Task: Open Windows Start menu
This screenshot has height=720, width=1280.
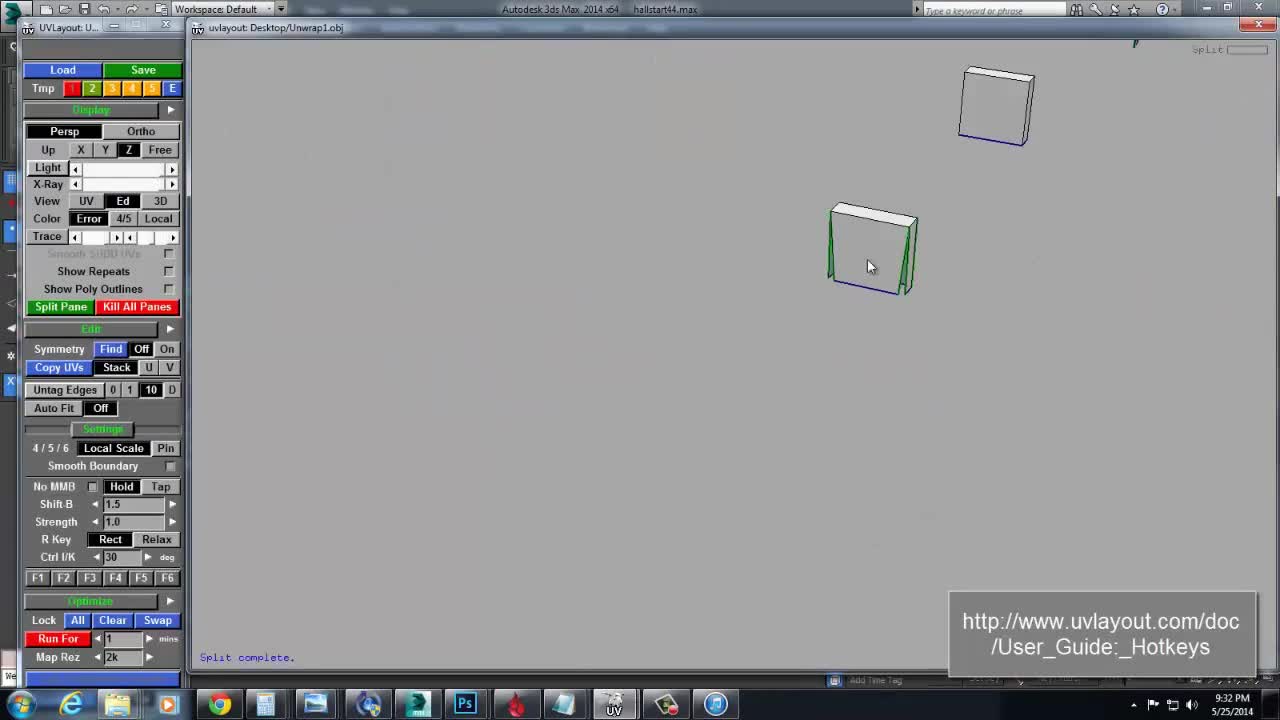Action: (20, 704)
